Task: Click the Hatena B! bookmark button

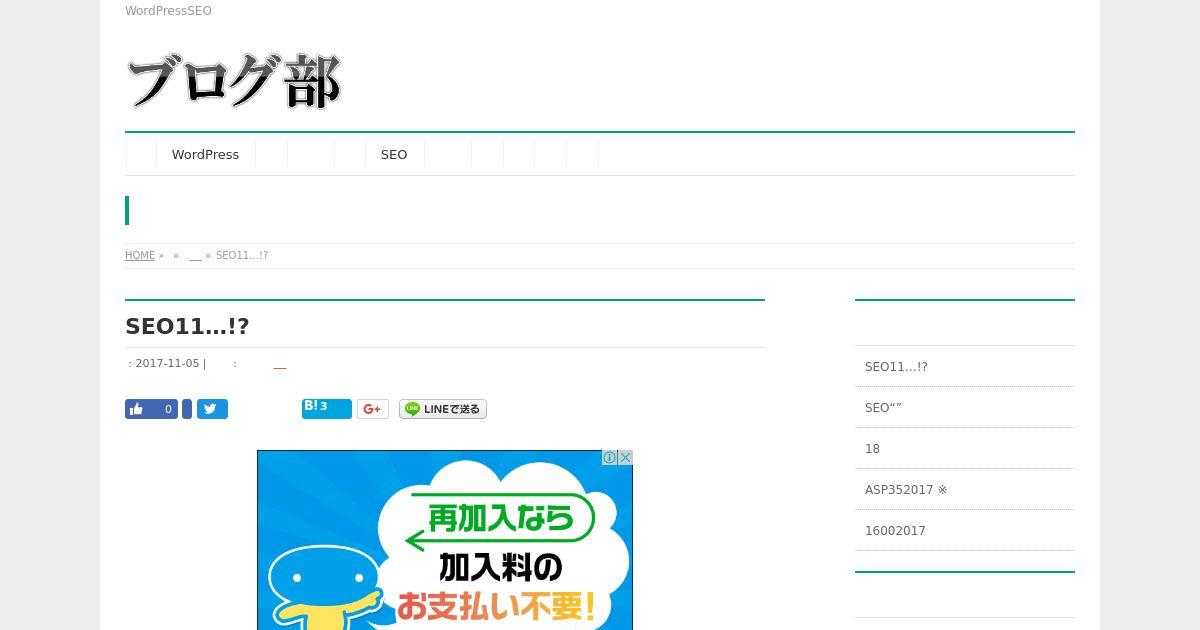Action: [x=327, y=408]
